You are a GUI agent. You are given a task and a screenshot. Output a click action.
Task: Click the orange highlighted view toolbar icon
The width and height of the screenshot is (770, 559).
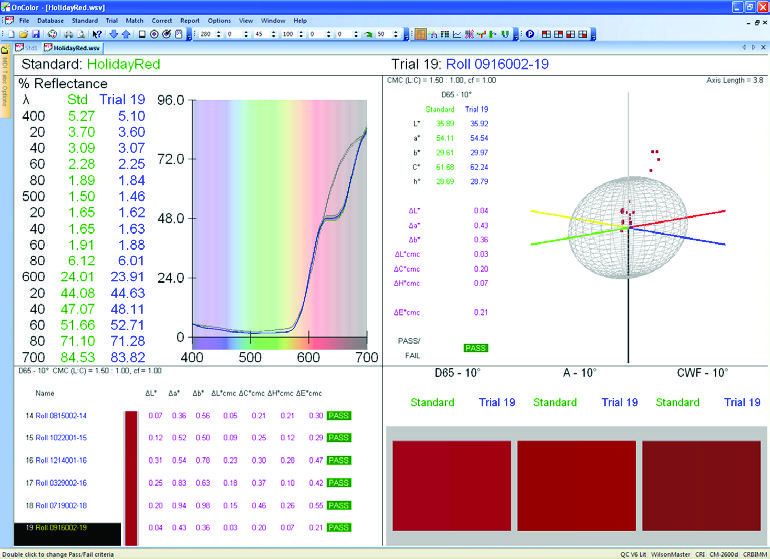[x=421, y=34]
